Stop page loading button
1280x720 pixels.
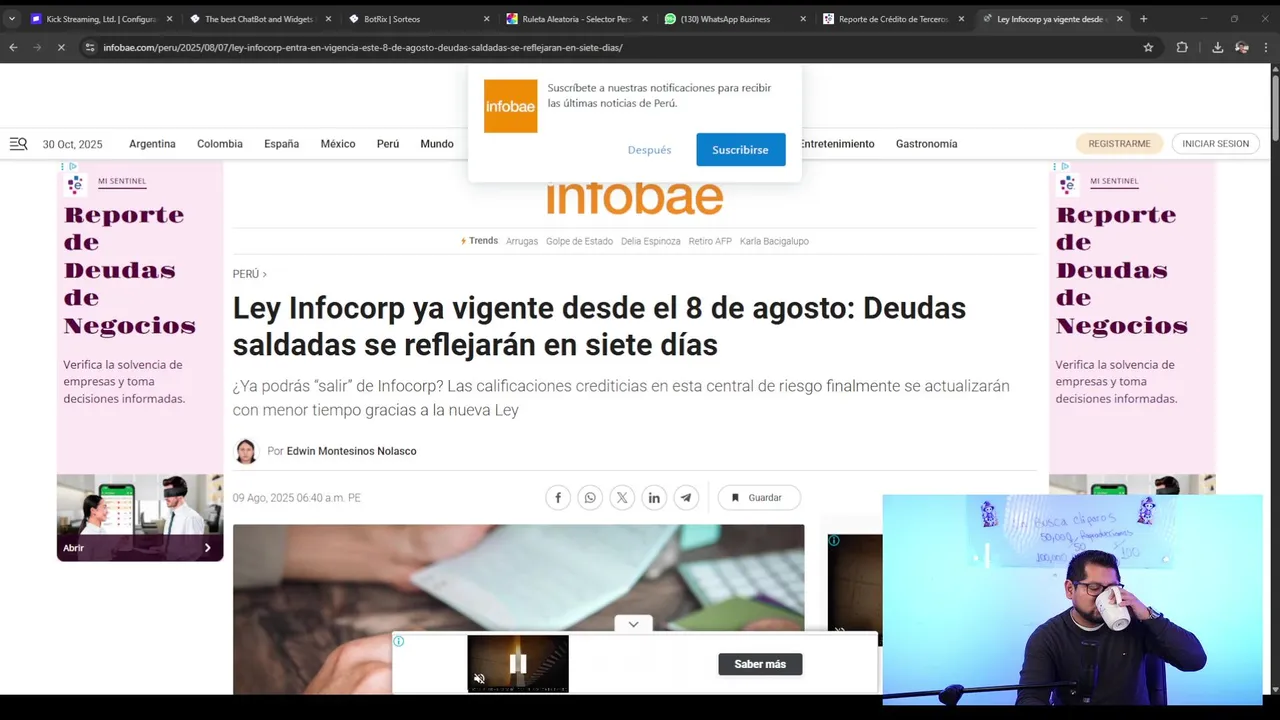[61, 47]
